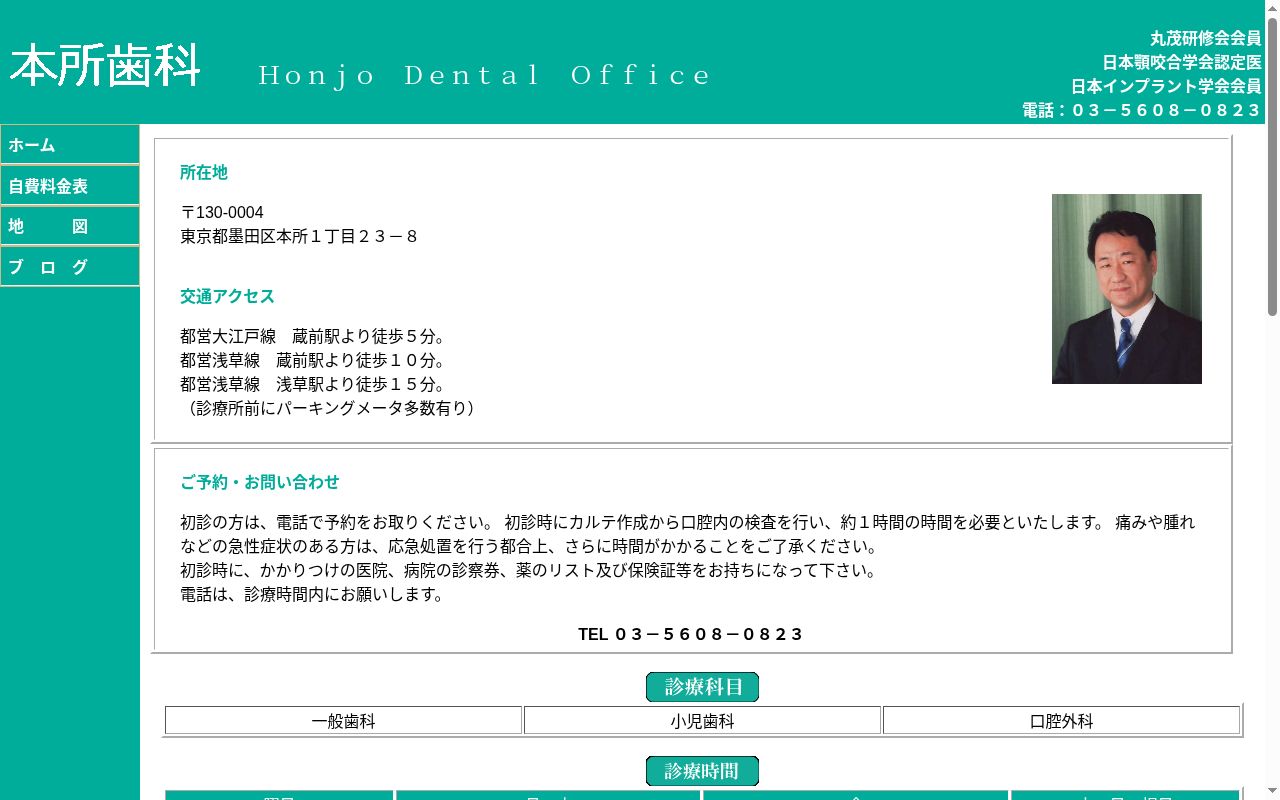Viewport: 1280px width, 800px height.
Task: Select the 口腔外科 table cell
Action: click(x=1061, y=721)
